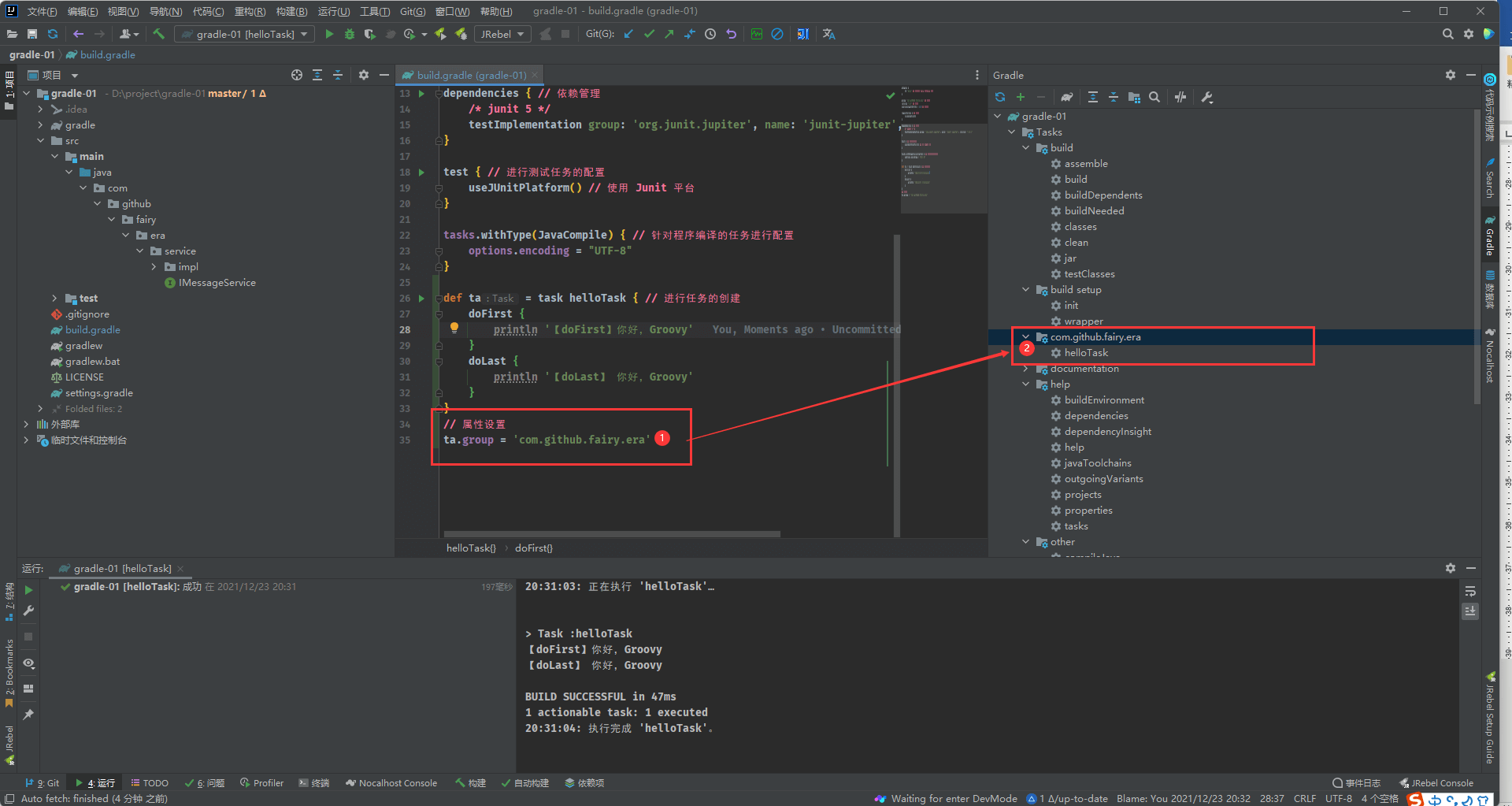1512x806 pixels.
Task: Click show dependencies icon in Gradle toolbar
Action: tap(1134, 97)
